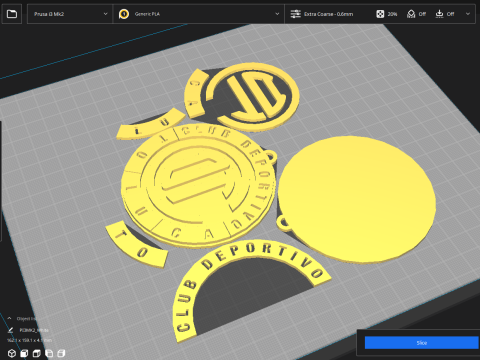Click the support icon showing Off

coord(411,14)
